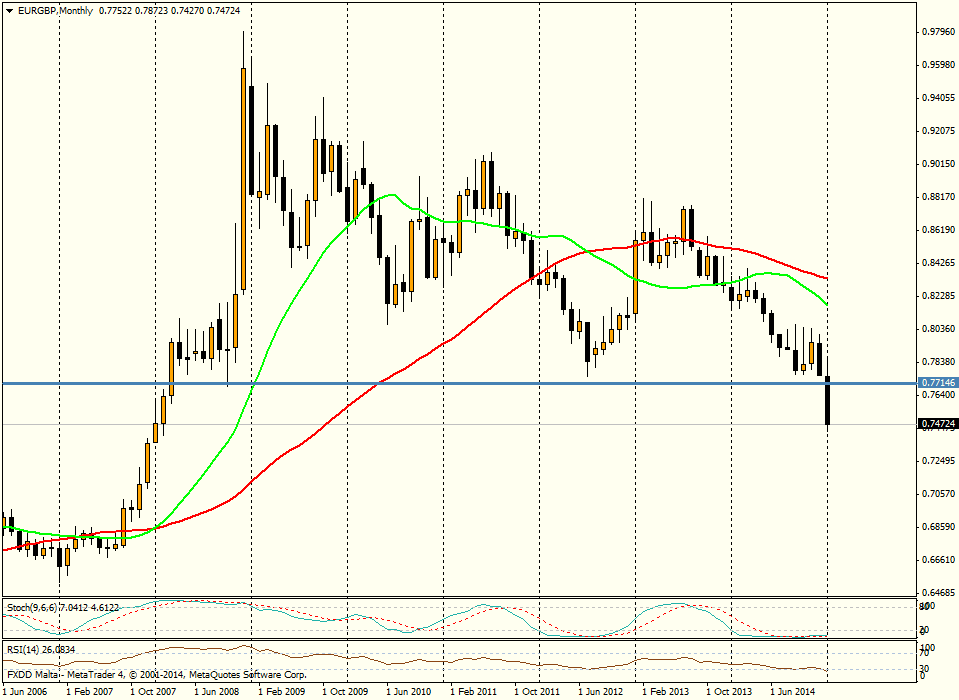Click the FXDD Malta MetaTrader copyright text
The height and width of the screenshot is (700, 959).
[x=130, y=676]
